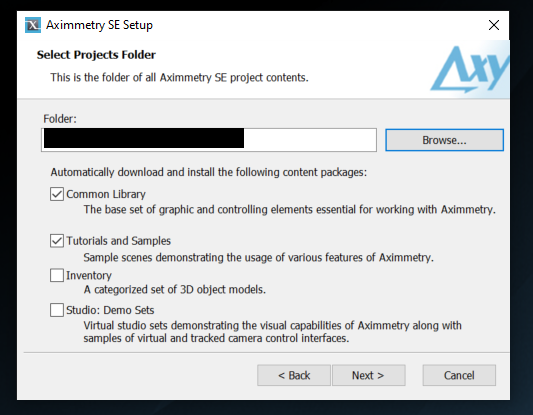This screenshot has height=415, width=533.
Task: Click the Common Library label text
Action: coord(106,194)
